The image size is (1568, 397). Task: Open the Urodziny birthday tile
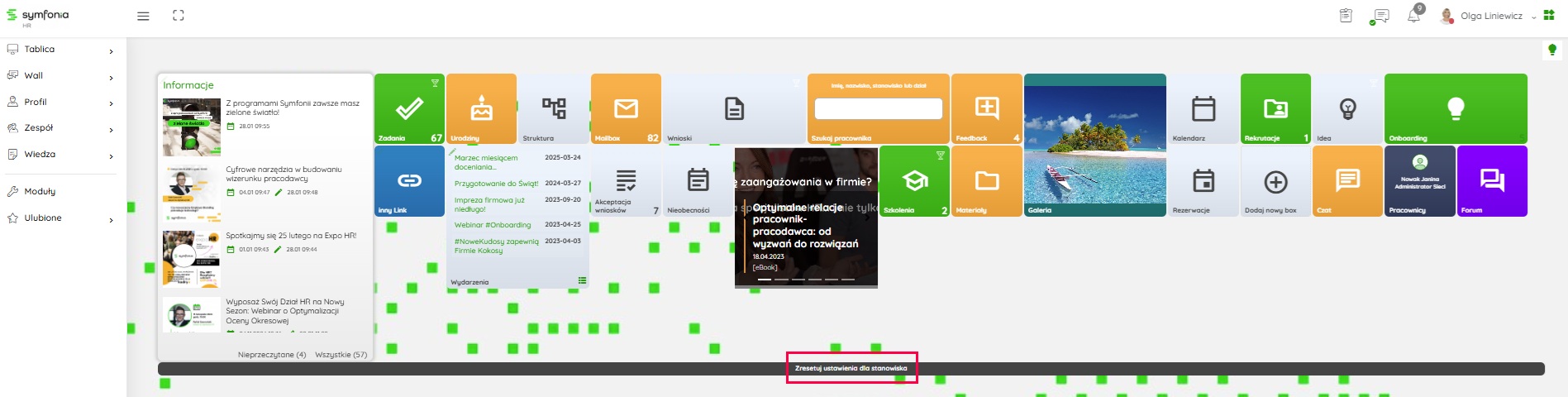coord(481,108)
